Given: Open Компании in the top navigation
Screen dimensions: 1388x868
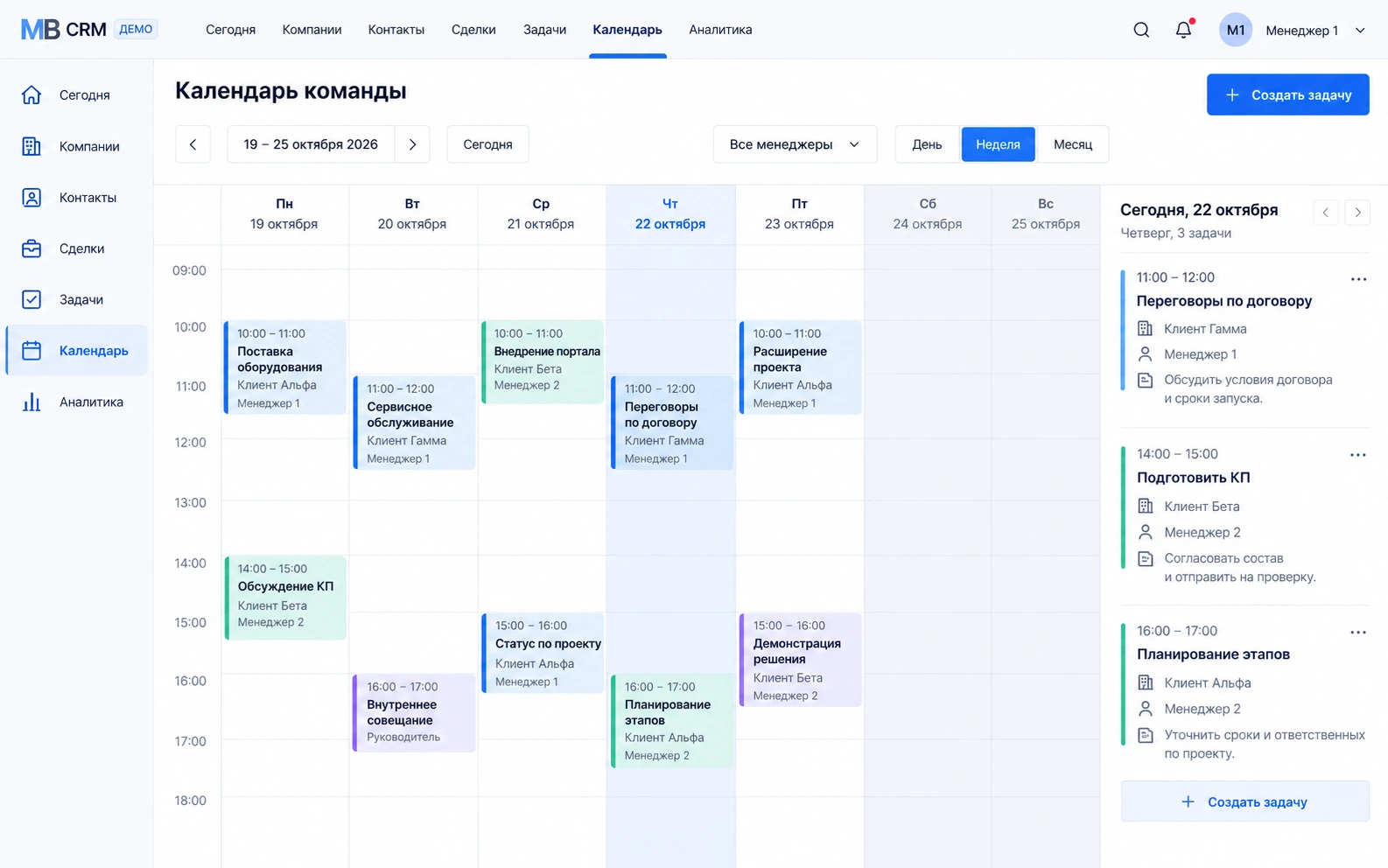Looking at the screenshot, I should pyautogui.click(x=312, y=30).
